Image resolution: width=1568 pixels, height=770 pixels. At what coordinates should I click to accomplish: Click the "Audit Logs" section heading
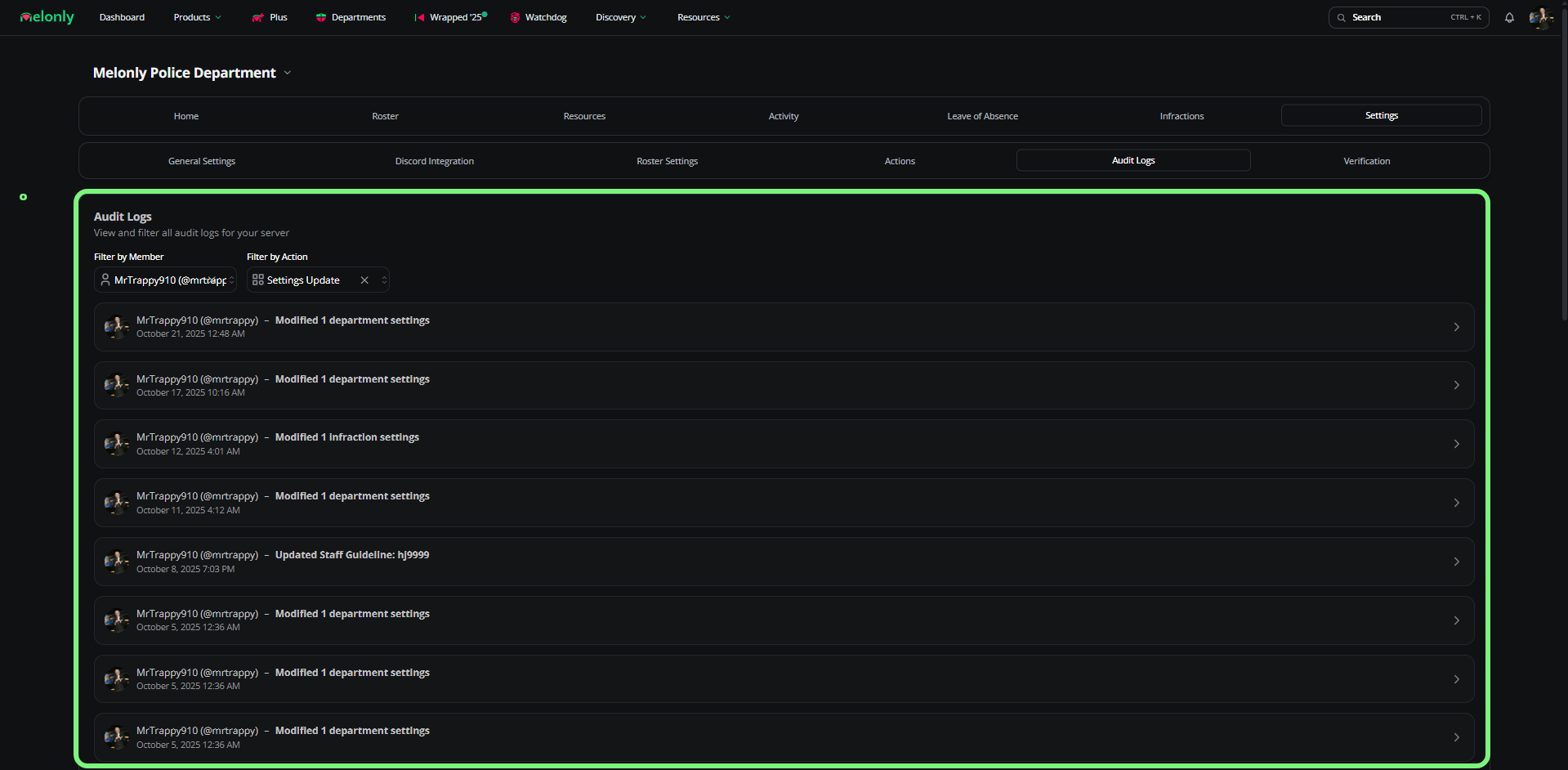pyautogui.click(x=123, y=217)
